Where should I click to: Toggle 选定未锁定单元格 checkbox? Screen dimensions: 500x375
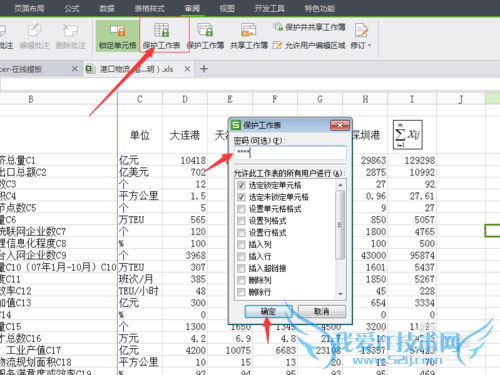coord(241,197)
